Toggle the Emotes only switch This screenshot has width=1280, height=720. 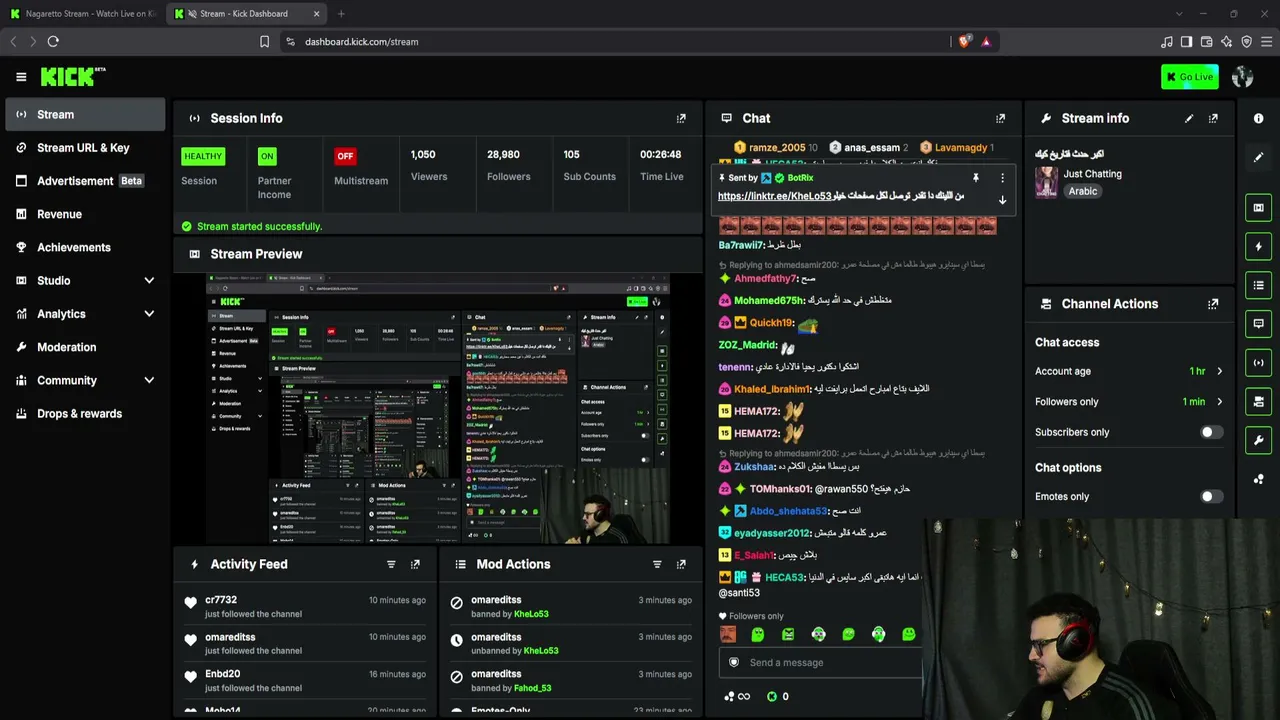(x=1211, y=496)
